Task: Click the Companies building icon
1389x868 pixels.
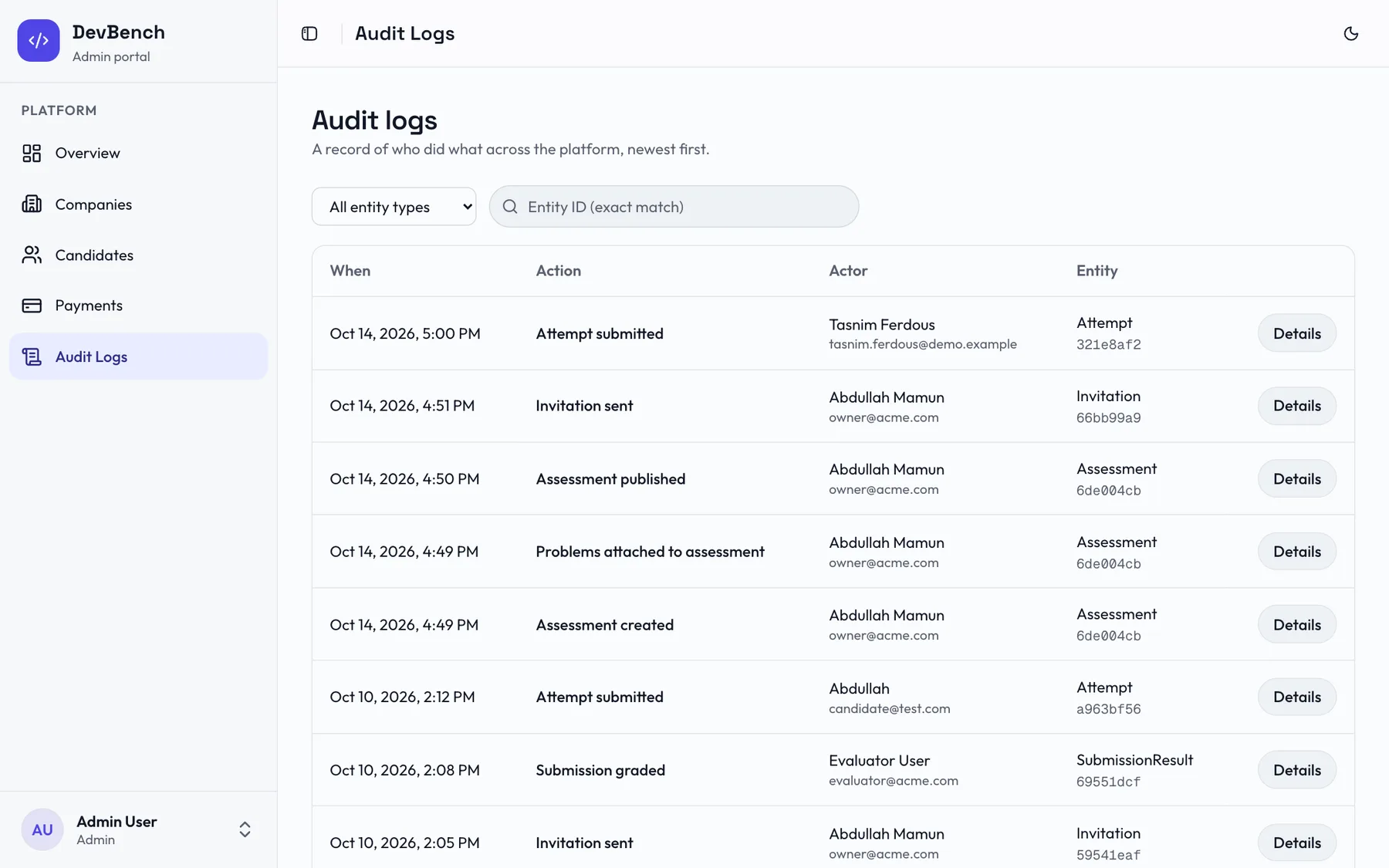Action: click(x=32, y=204)
